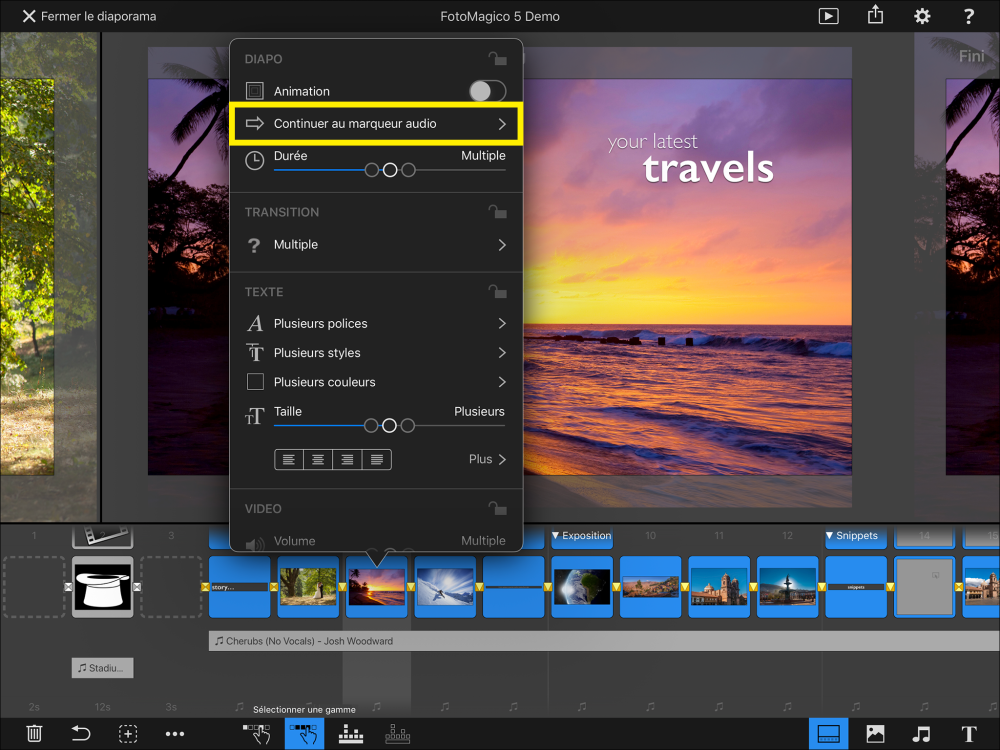Click the Plus text options link
The height and width of the screenshot is (750, 1000).
pyautogui.click(x=487, y=459)
